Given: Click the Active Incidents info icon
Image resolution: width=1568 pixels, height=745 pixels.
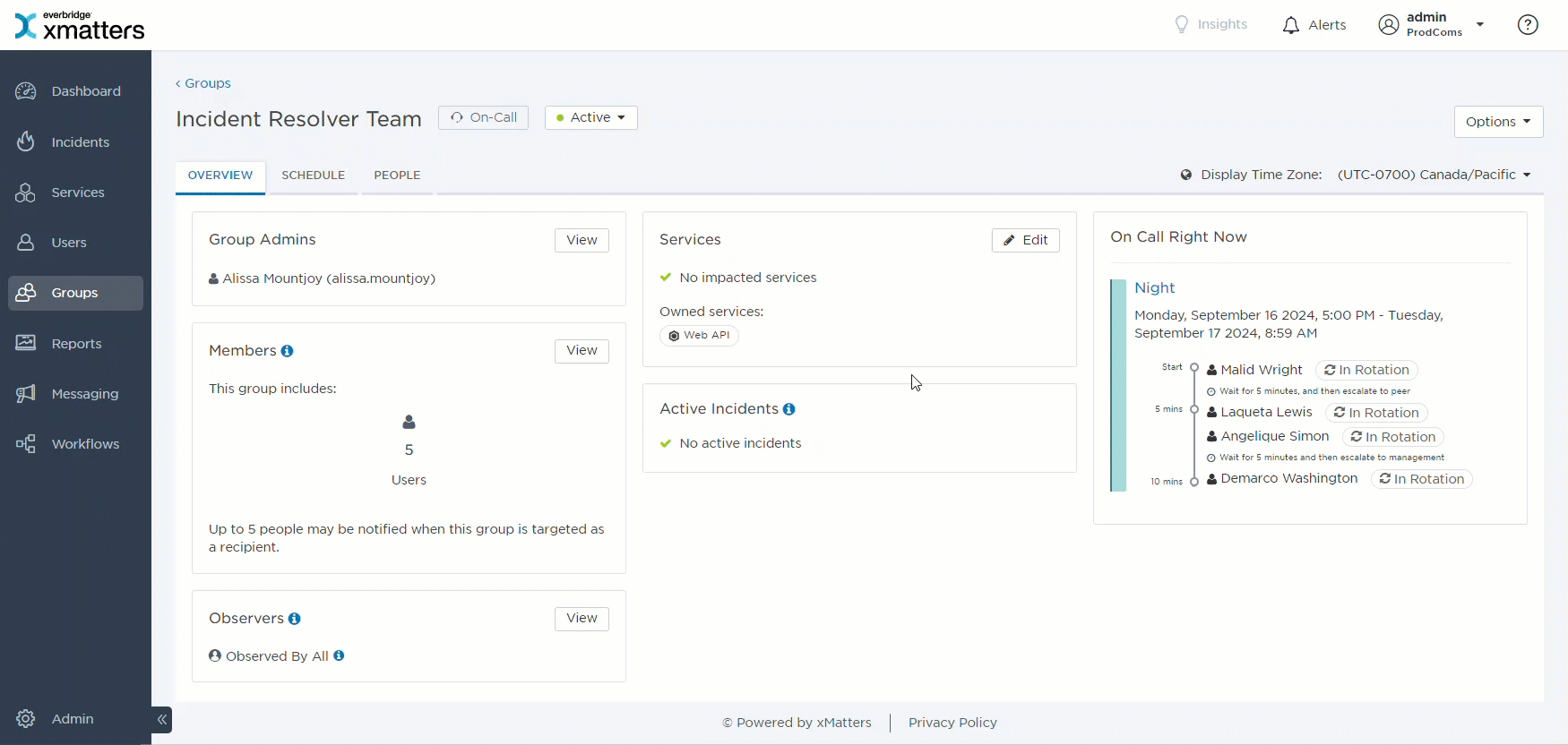Looking at the screenshot, I should tap(789, 409).
